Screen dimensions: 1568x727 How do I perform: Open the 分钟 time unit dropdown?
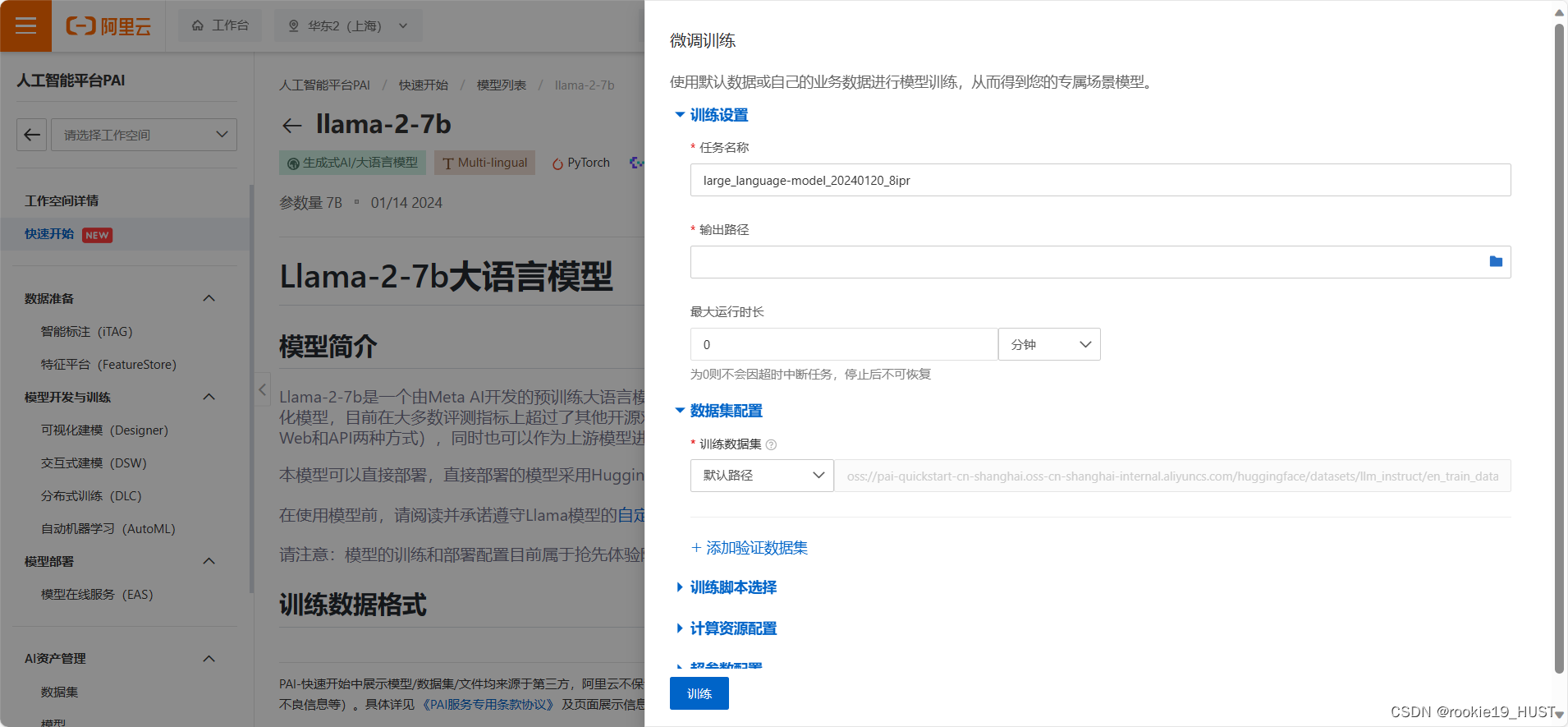(1049, 344)
